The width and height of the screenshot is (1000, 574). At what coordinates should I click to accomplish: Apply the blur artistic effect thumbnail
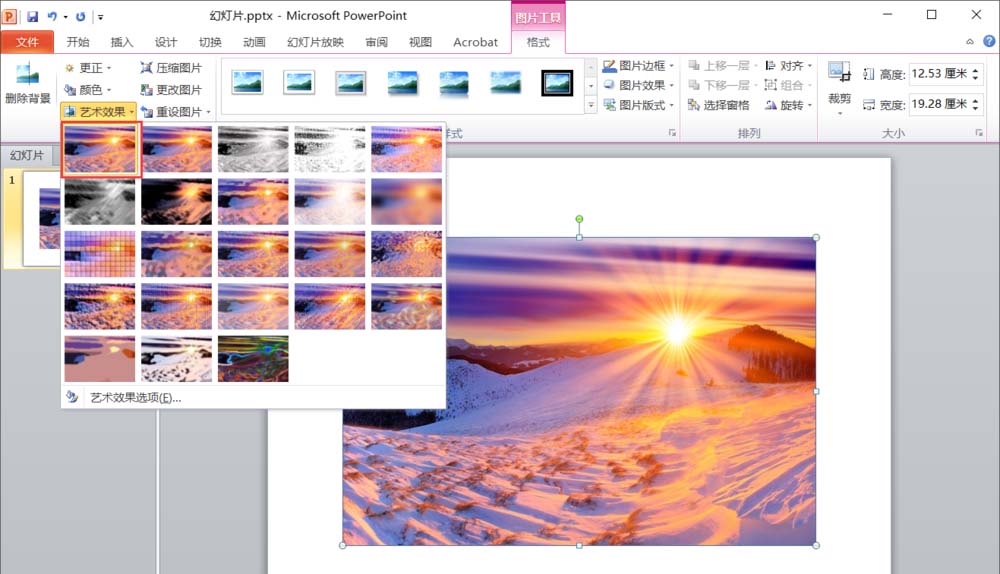406,202
